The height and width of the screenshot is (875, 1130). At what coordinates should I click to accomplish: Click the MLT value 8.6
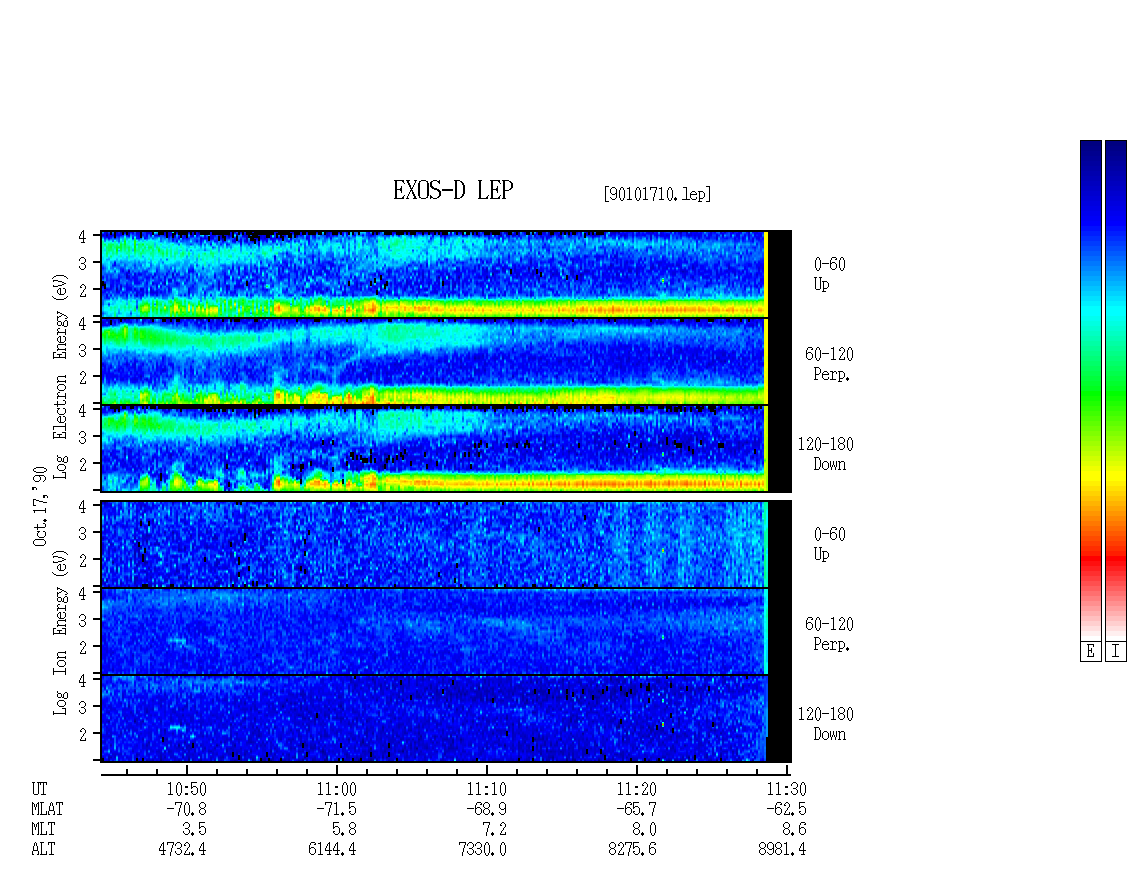[794, 830]
